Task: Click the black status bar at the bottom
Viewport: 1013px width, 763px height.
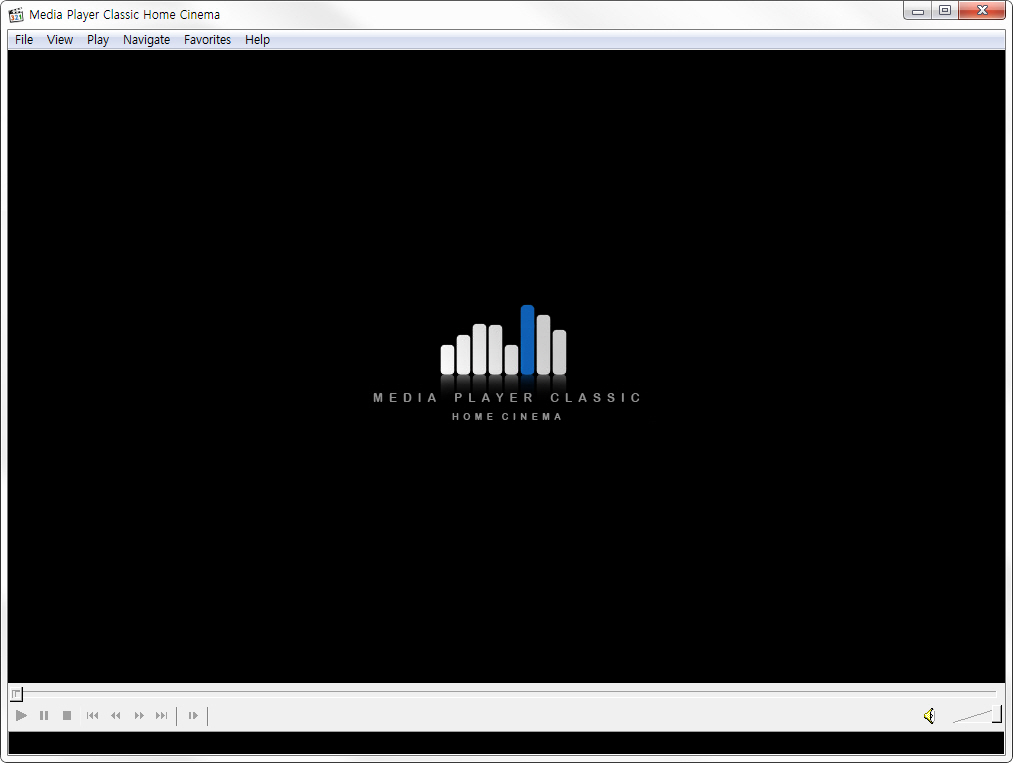Action: [506, 743]
